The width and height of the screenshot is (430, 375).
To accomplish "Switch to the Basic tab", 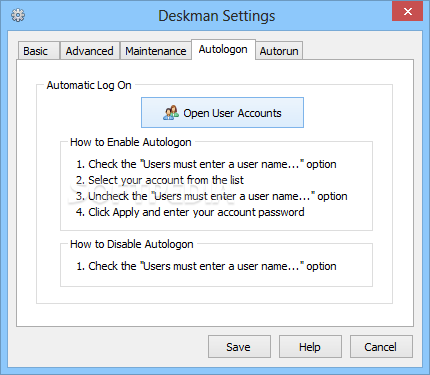I will point(39,51).
